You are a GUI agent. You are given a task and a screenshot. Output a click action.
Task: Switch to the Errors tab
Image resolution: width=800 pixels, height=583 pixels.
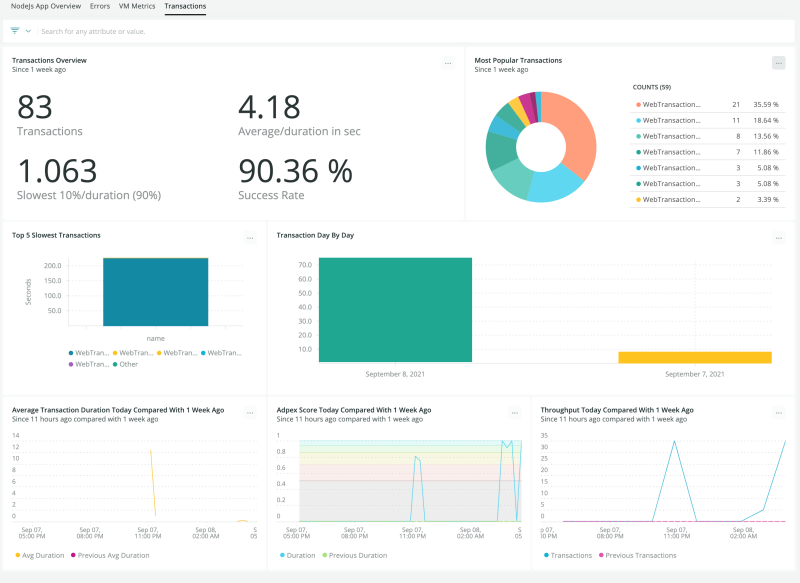coord(99,6)
